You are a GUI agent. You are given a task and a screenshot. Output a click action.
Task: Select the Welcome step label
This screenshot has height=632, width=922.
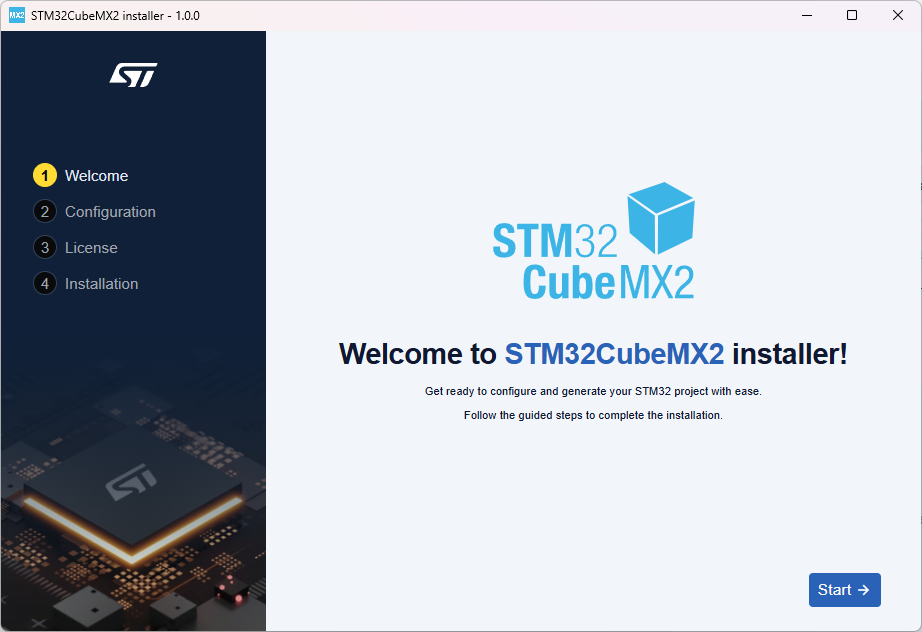point(97,176)
